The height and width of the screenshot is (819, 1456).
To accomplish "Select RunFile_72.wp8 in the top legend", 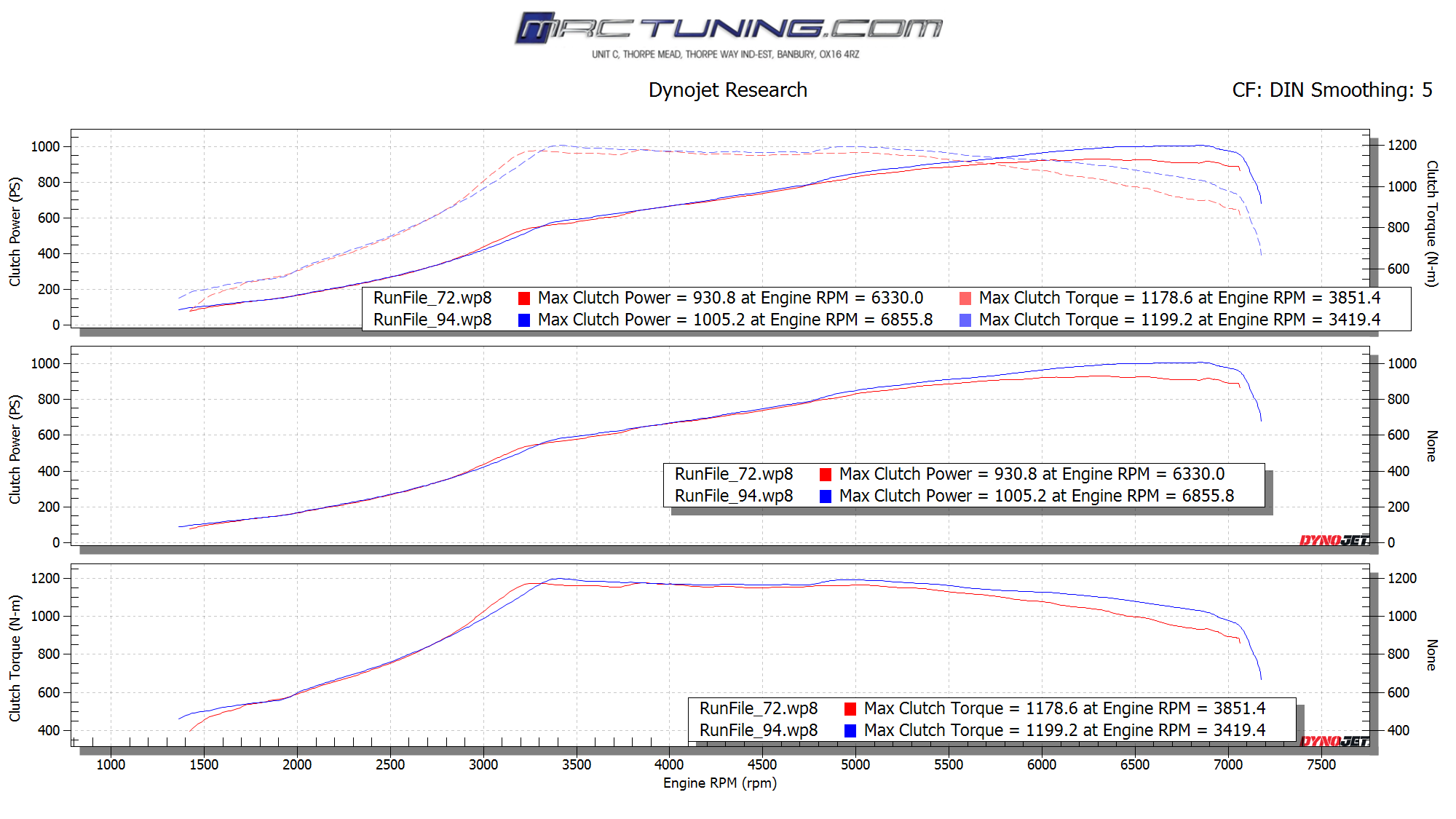I will 432,298.
